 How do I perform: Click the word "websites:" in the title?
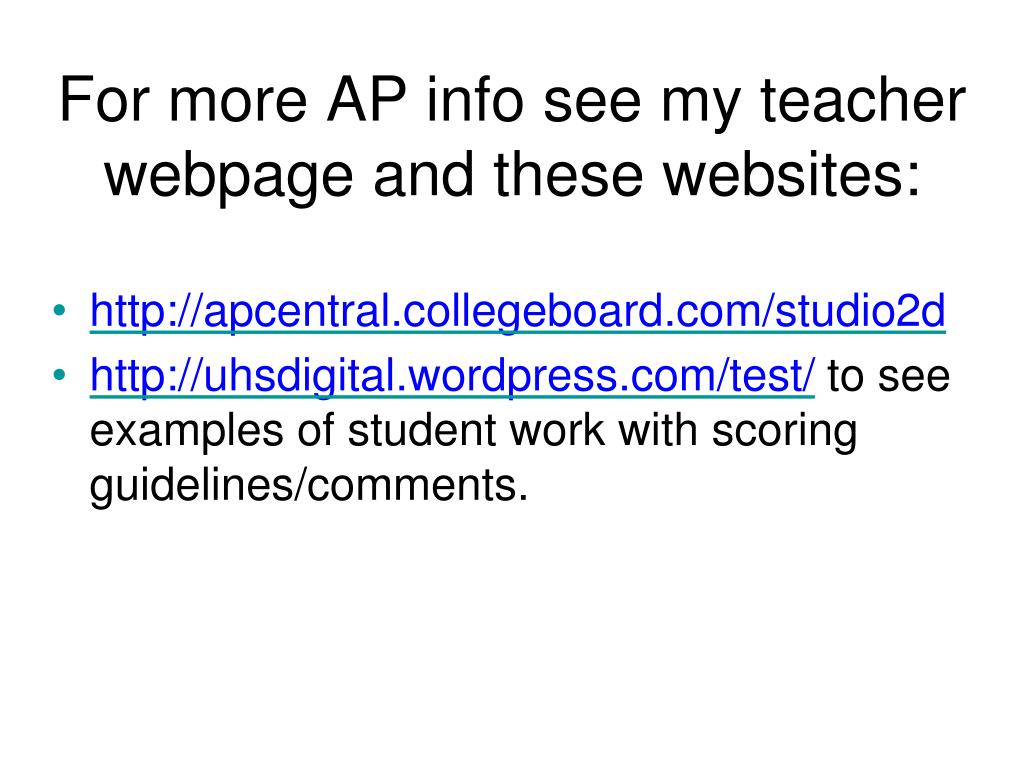pyautogui.click(x=792, y=174)
